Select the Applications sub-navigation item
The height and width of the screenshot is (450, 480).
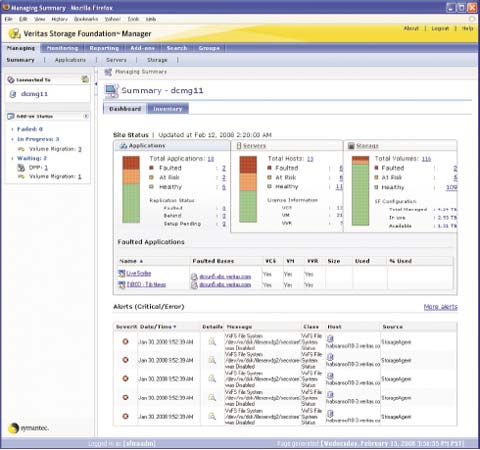point(70,60)
